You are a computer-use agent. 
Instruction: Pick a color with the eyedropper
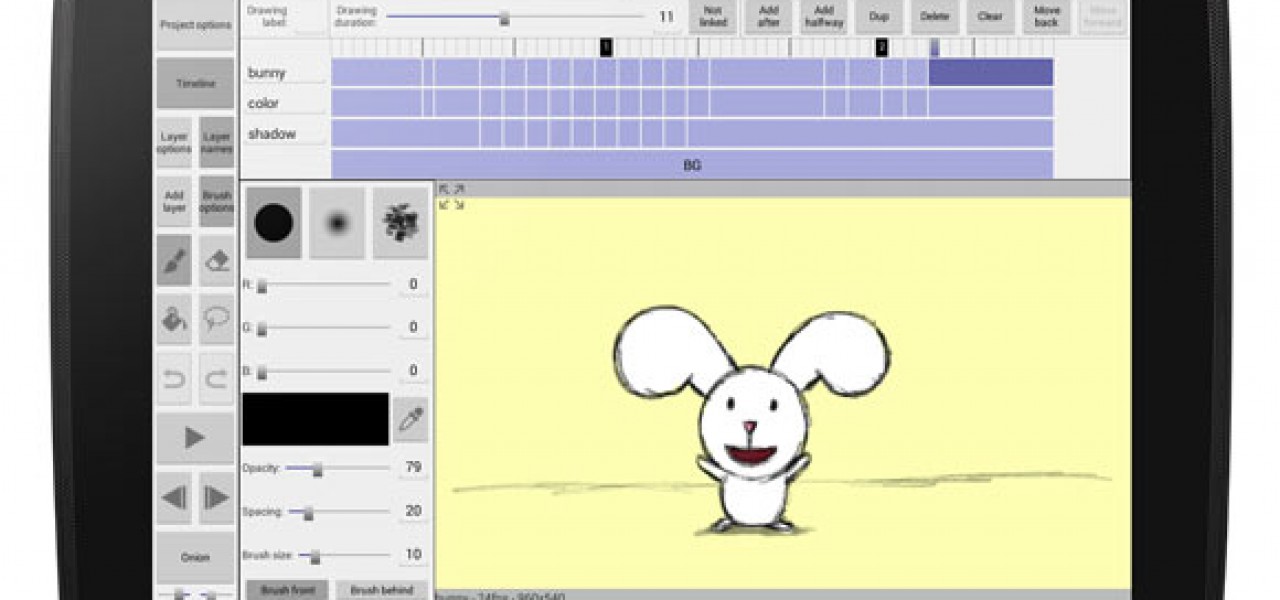pyautogui.click(x=410, y=419)
